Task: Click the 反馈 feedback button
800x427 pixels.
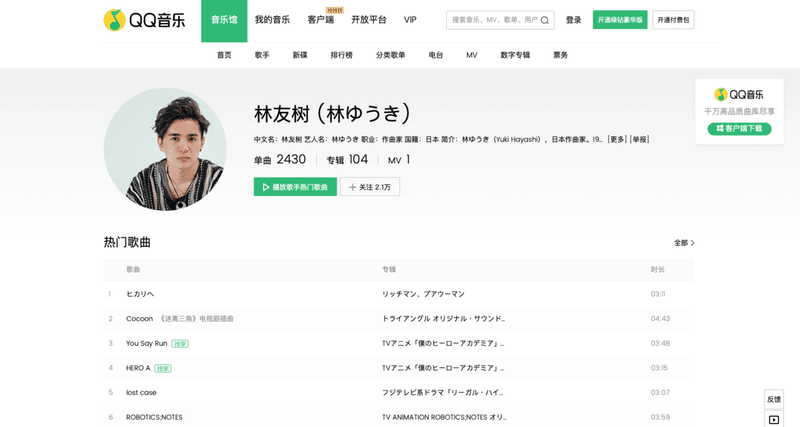Action: point(773,399)
